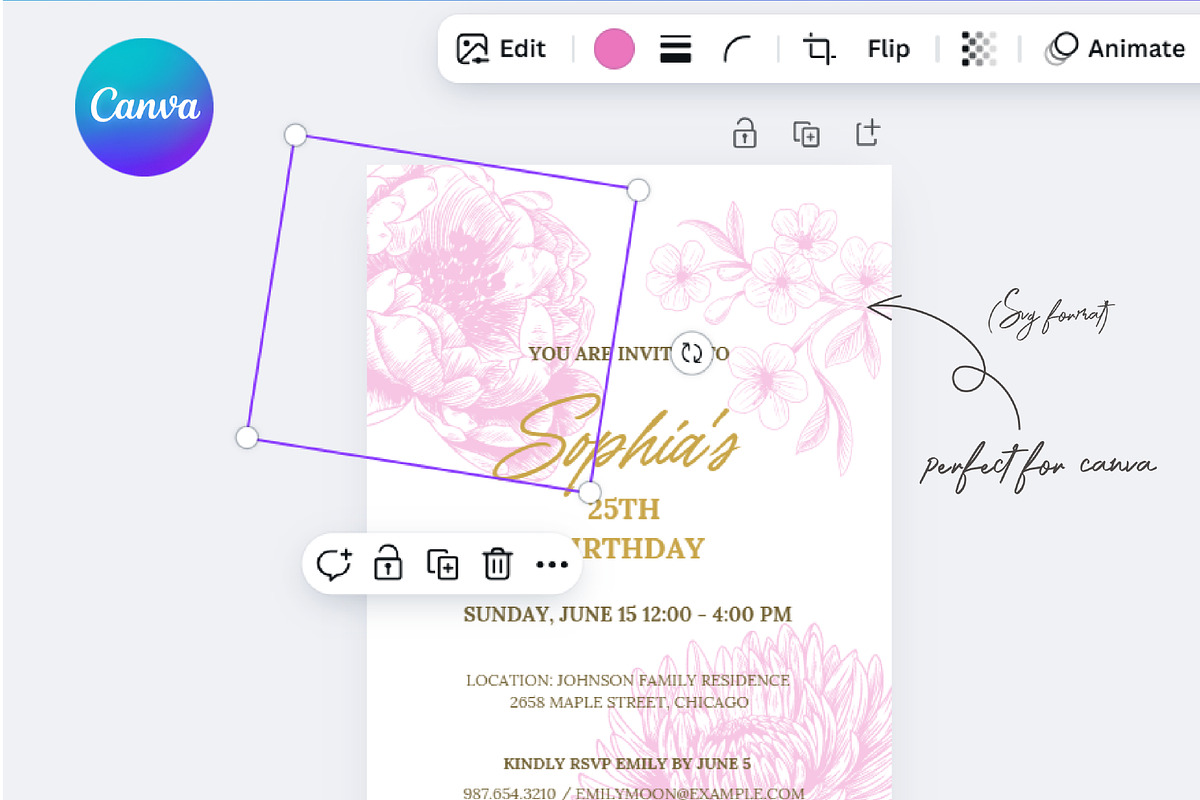Click the Canva logo
The width and height of the screenshot is (1200, 800).
(144, 107)
